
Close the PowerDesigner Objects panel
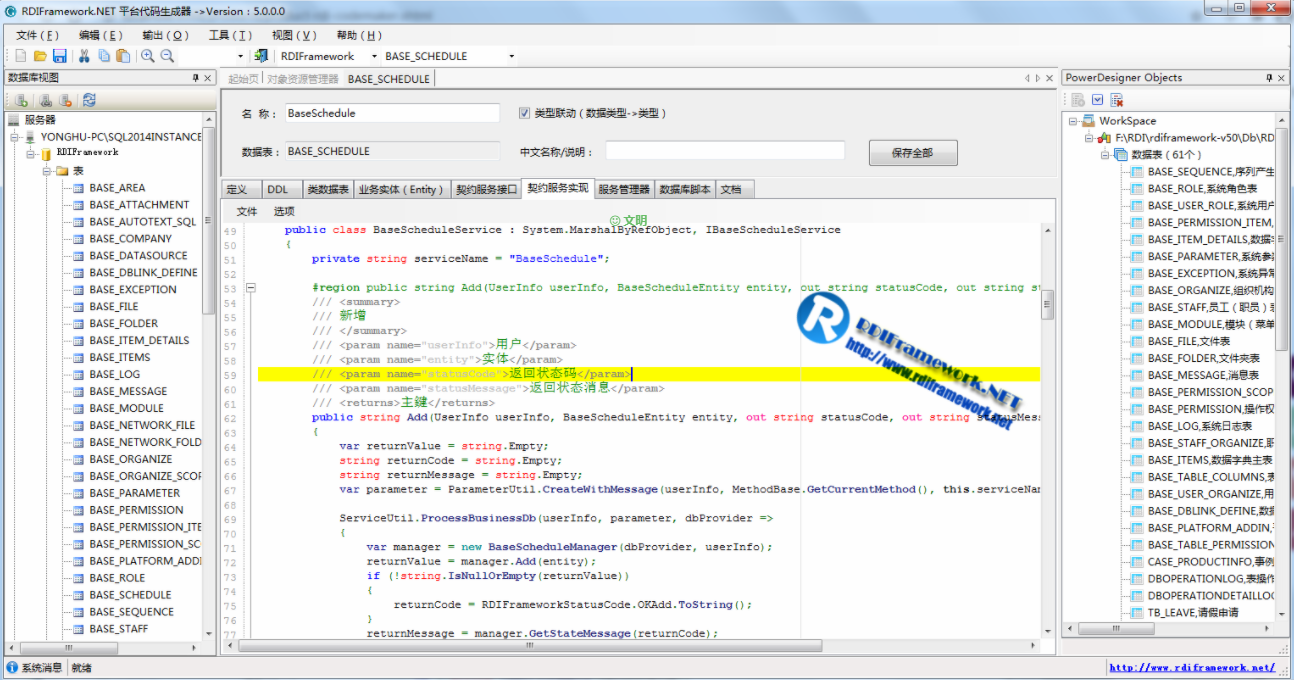[x=1282, y=78]
